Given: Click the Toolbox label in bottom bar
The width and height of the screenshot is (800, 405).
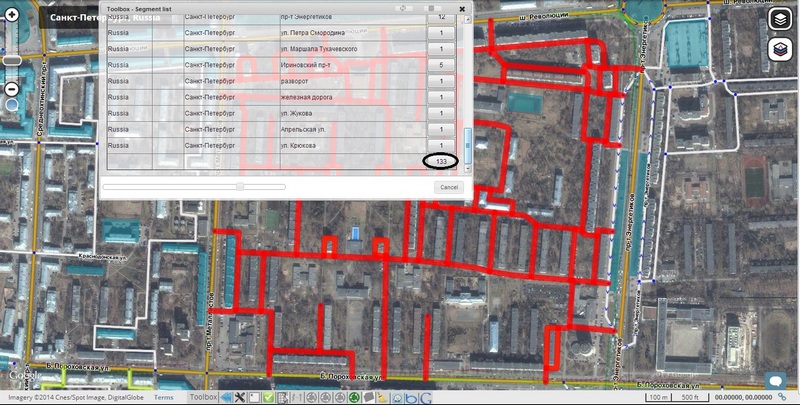Looking at the screenshot, I should (204, 398).
